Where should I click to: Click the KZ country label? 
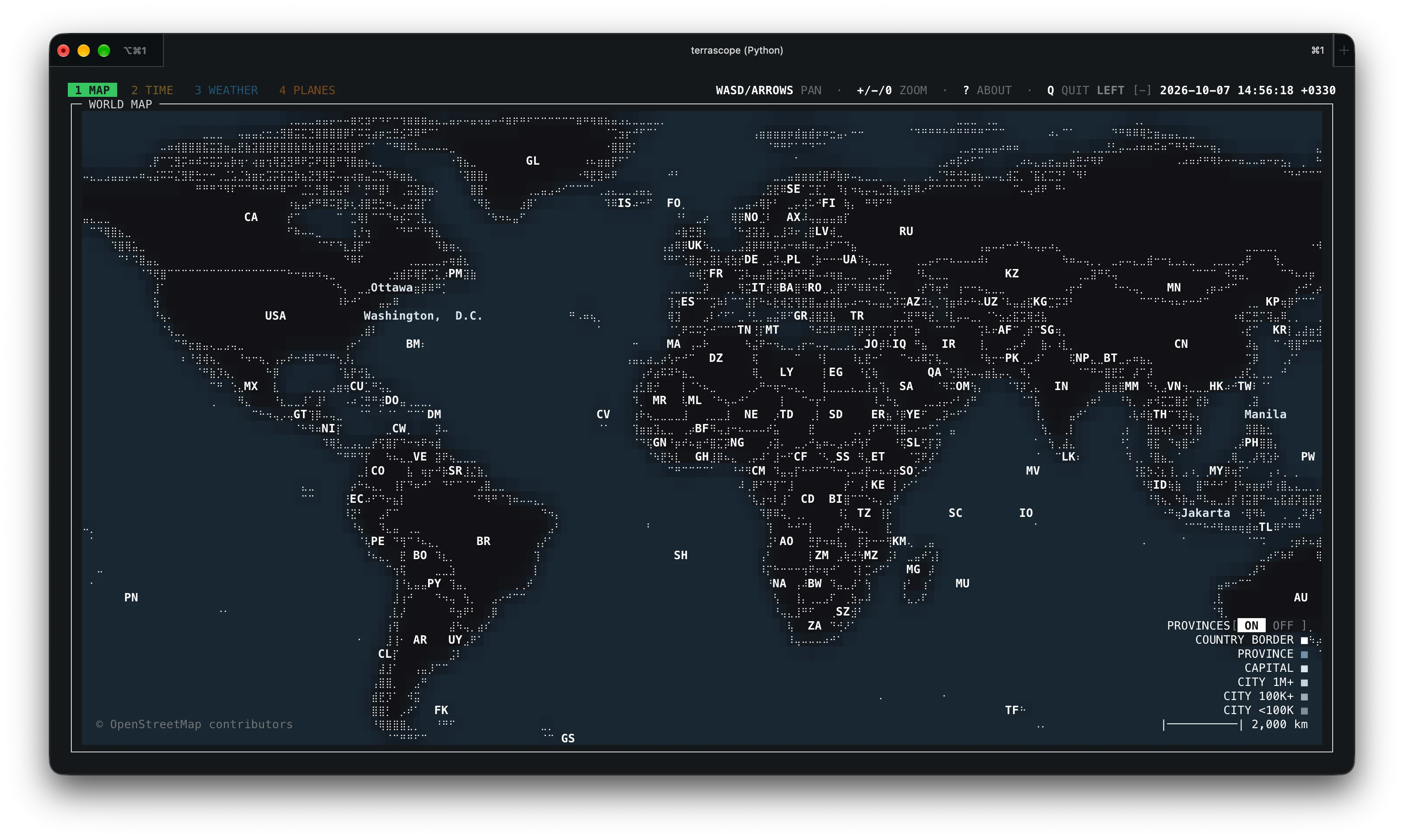[x=1012, y=273]
